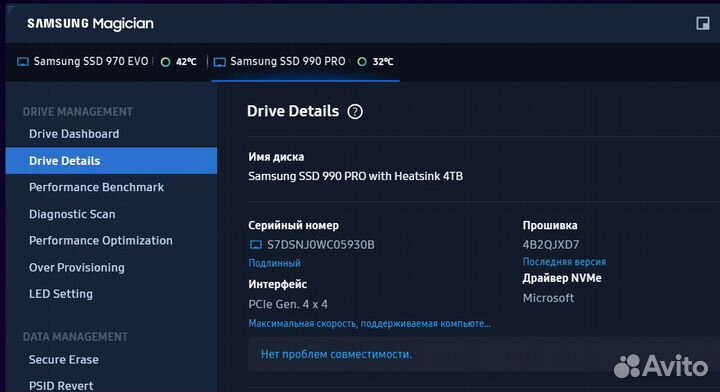Image resolution: width=720 pixels, height=392 pixels.
Task: Click the PCIe Gen. 4 x 4 value
Action: 288,304
